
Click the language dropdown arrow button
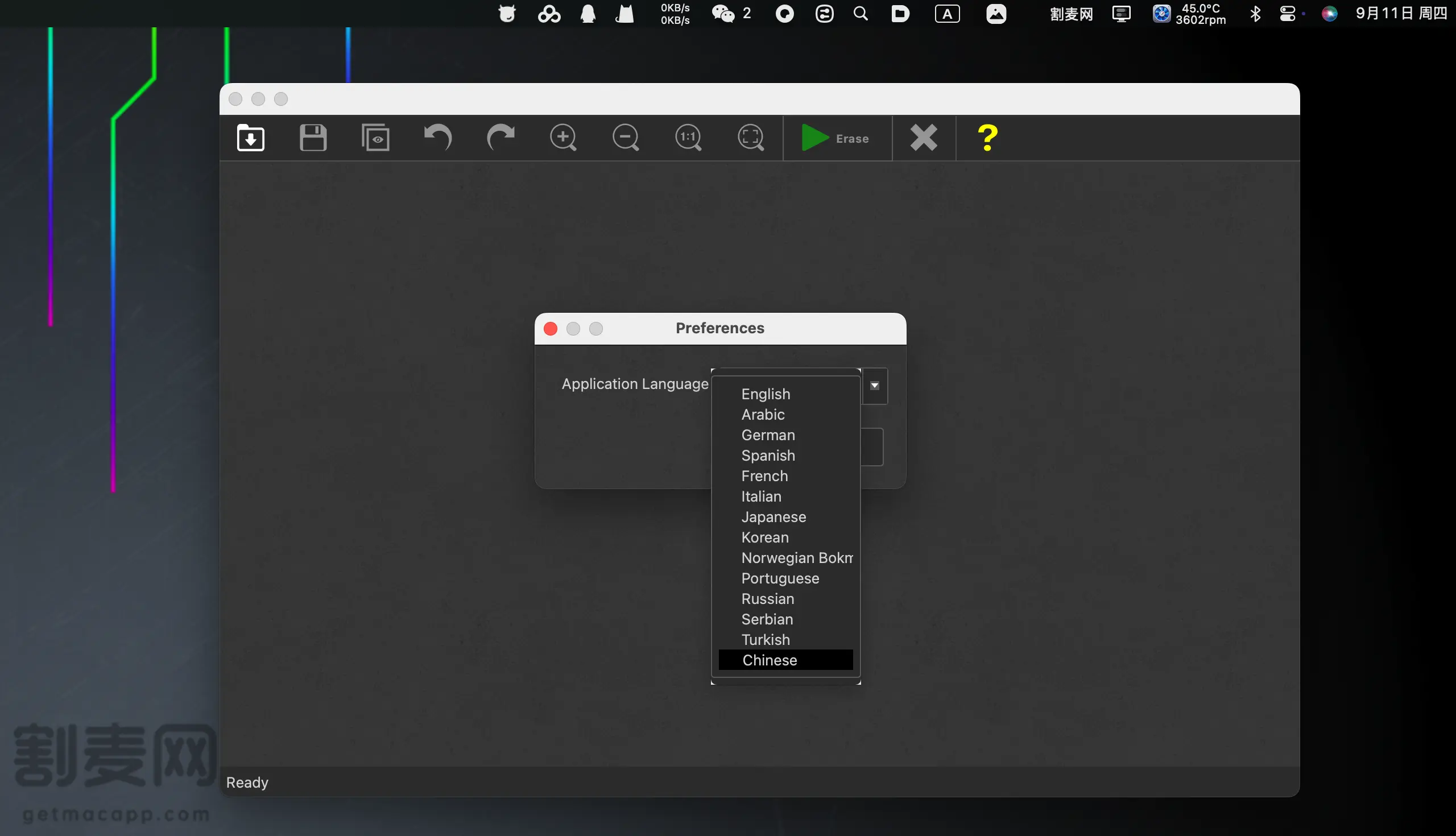click(x=874, y=385)
